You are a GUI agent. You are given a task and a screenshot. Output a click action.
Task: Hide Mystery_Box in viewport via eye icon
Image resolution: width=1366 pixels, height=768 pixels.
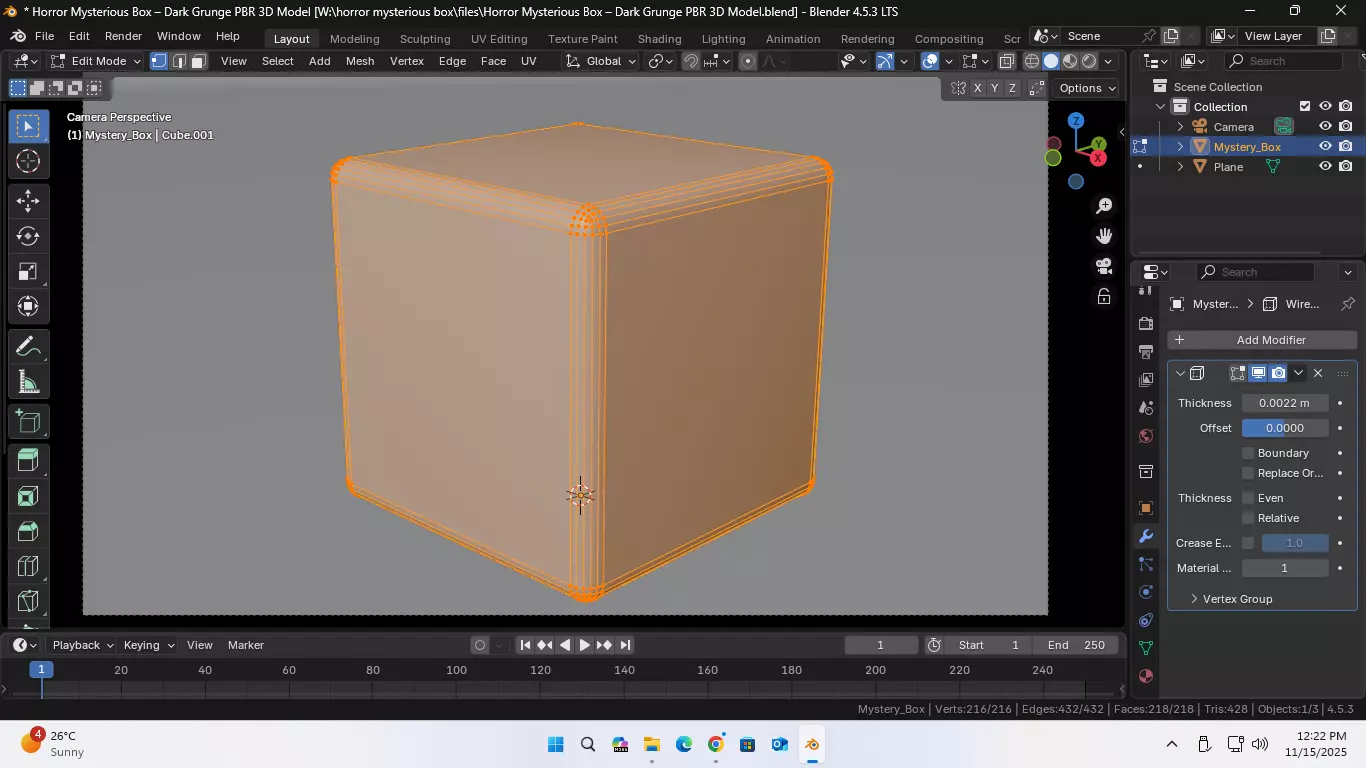pos(1325,146)
